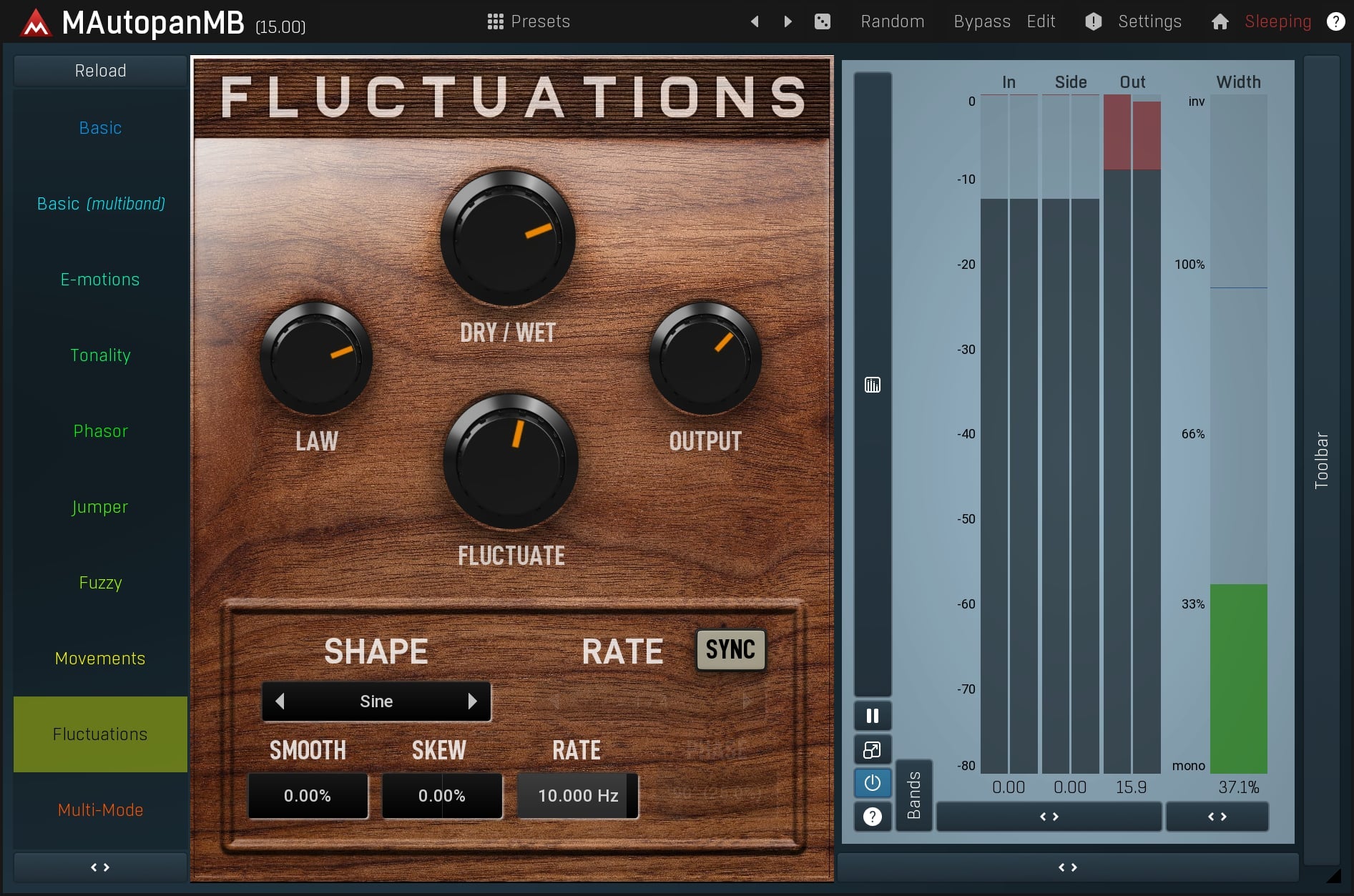Click the arrows button under In/Side/Out meters
This screenshot has height=896, width=1354.
1049,817
